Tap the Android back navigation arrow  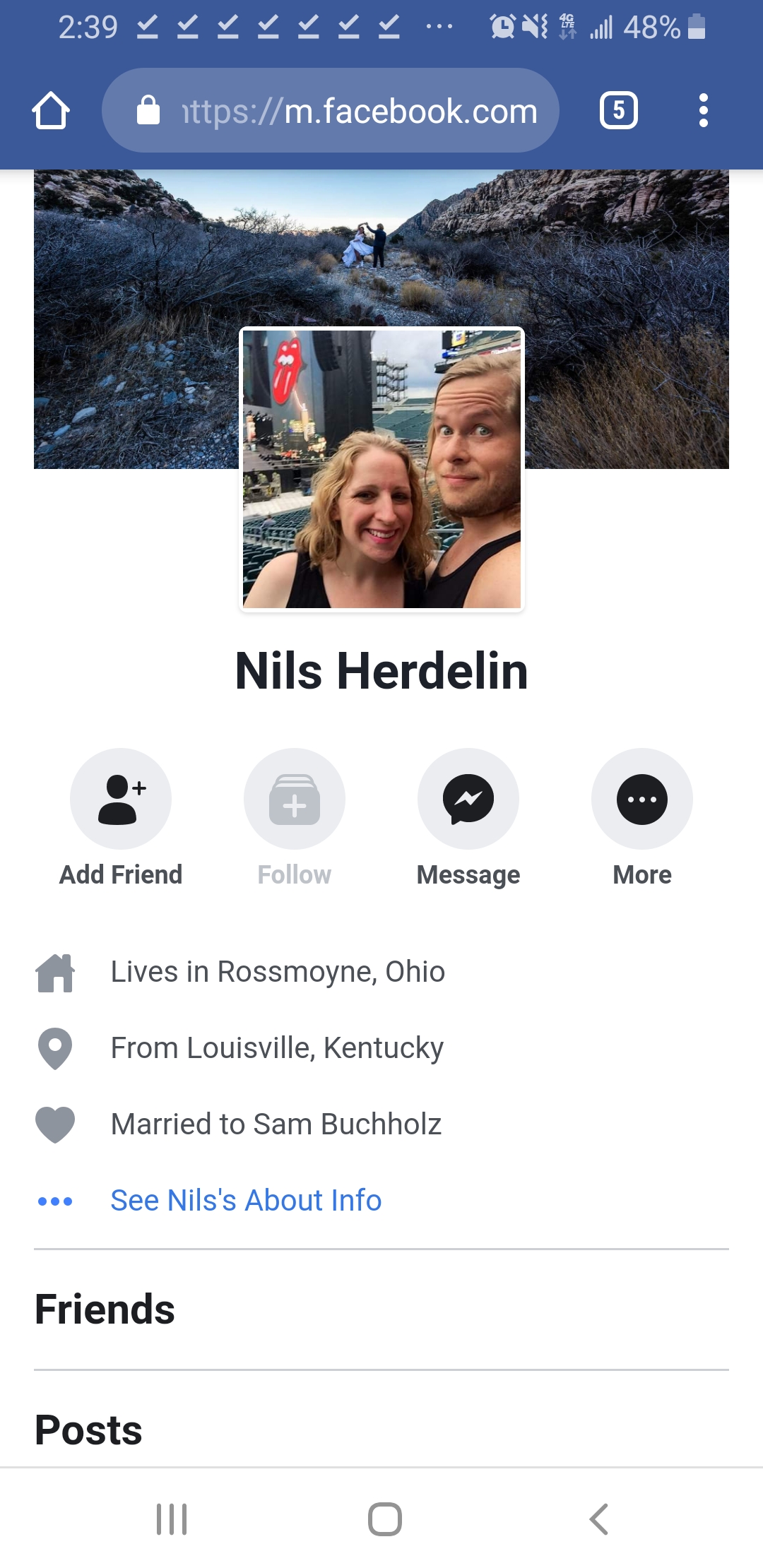point(598,1519)
